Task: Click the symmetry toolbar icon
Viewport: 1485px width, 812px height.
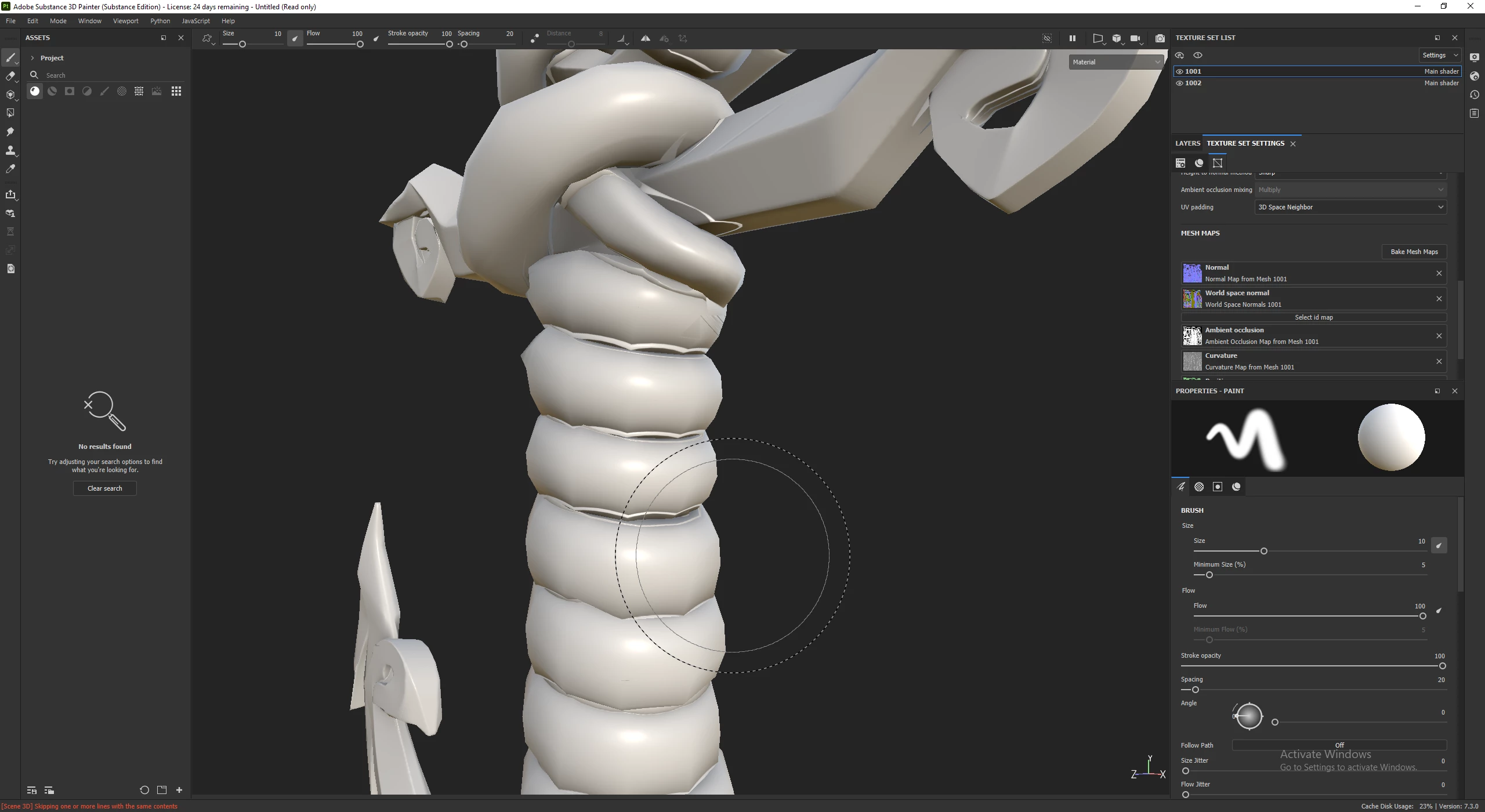Action: click(x=645, y=38)
